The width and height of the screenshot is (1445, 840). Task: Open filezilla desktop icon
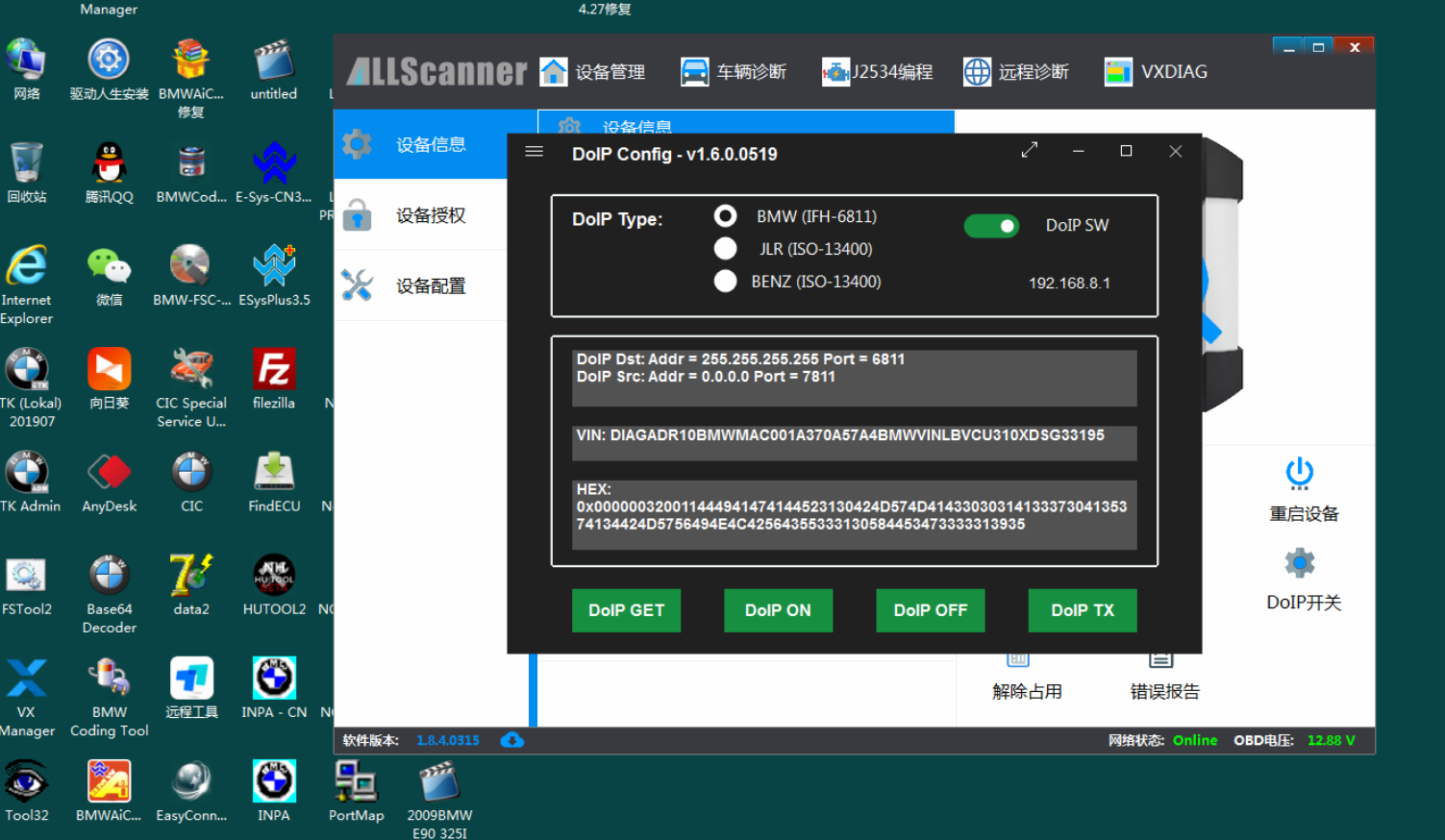[x=274, y=379]
